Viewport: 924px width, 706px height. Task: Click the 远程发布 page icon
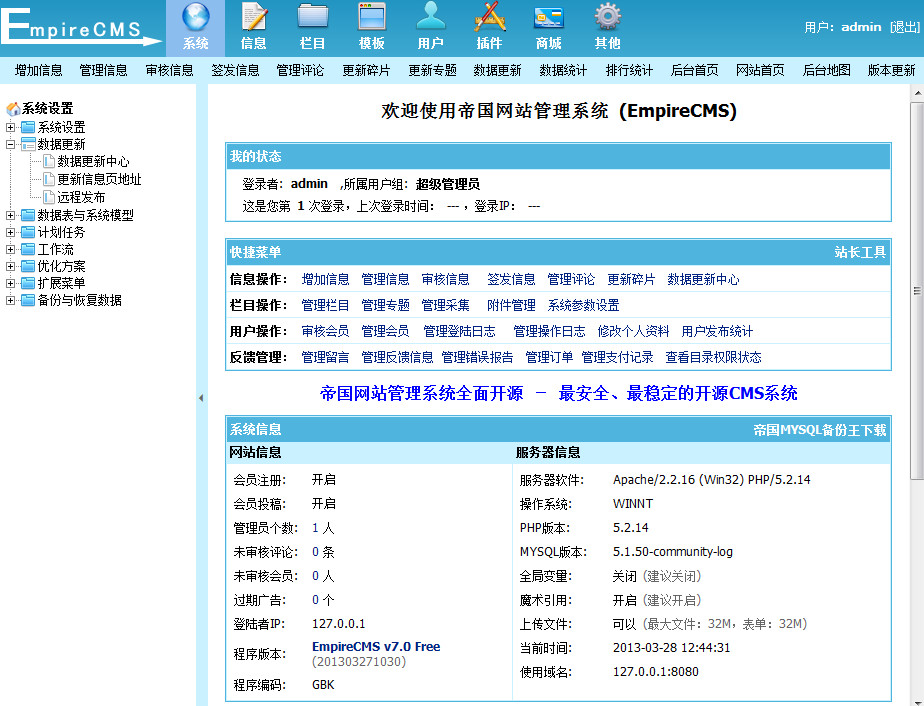(x=50, y=197)
